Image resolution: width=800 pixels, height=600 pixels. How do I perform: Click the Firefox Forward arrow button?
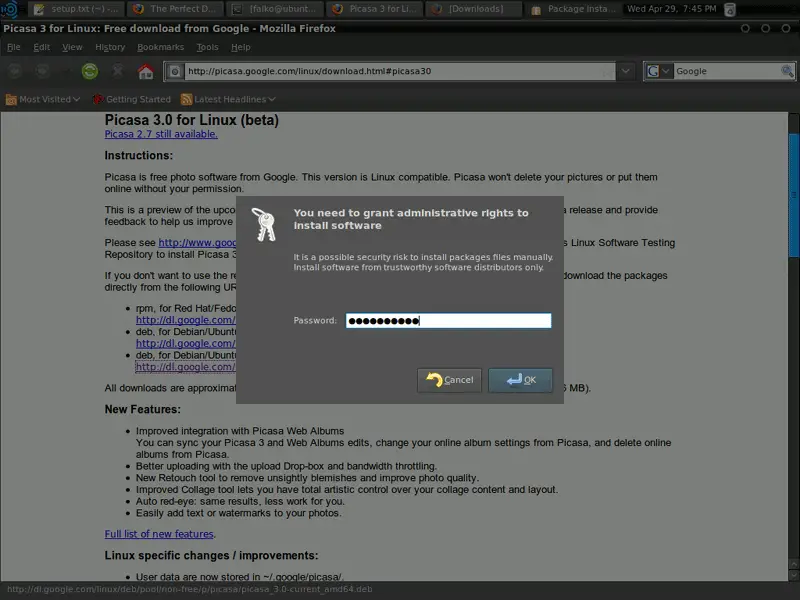(42, 71)
